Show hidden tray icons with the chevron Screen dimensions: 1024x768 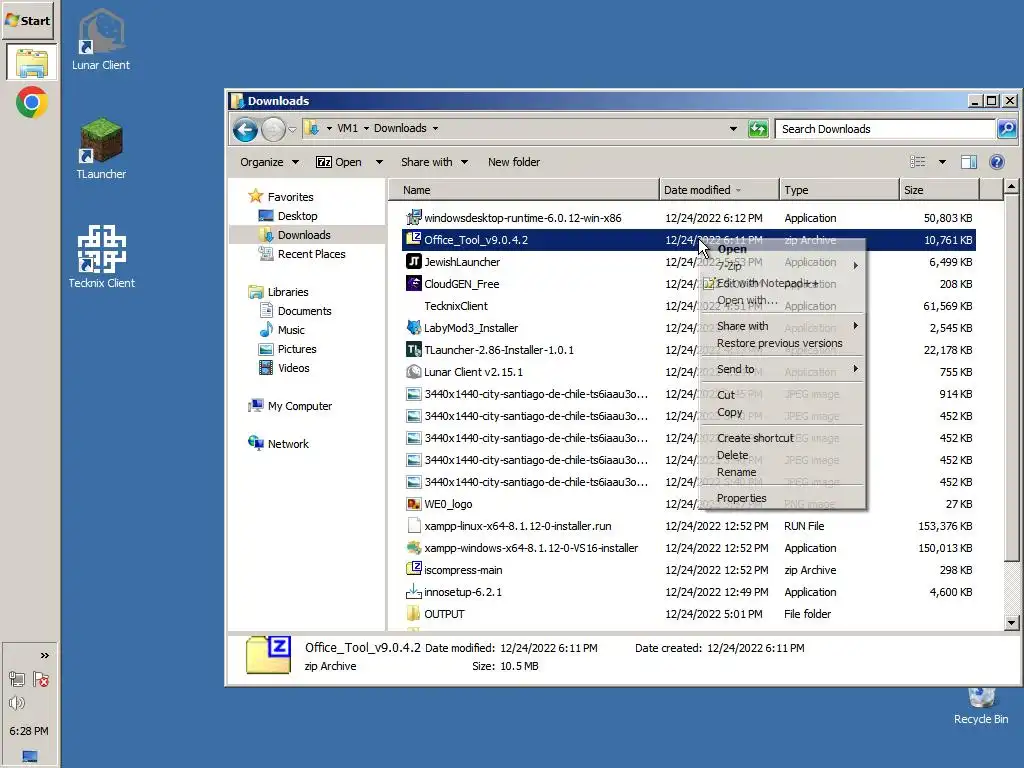point(44,656)
